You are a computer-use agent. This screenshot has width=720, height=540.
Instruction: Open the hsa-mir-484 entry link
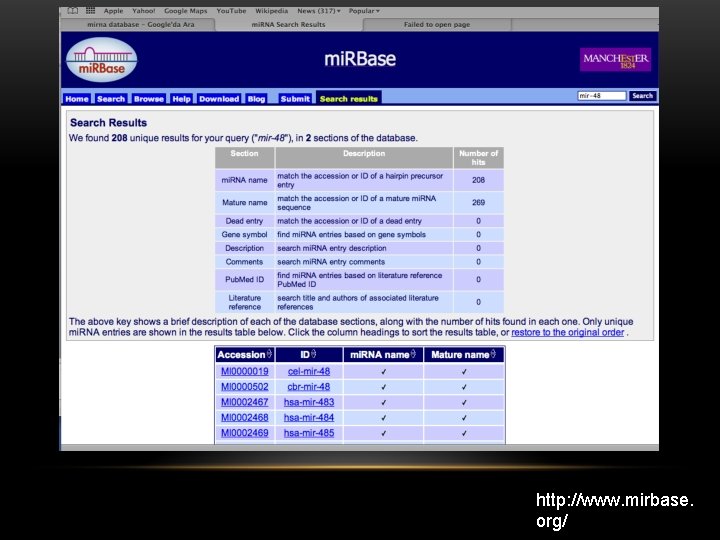coord(309,417)
